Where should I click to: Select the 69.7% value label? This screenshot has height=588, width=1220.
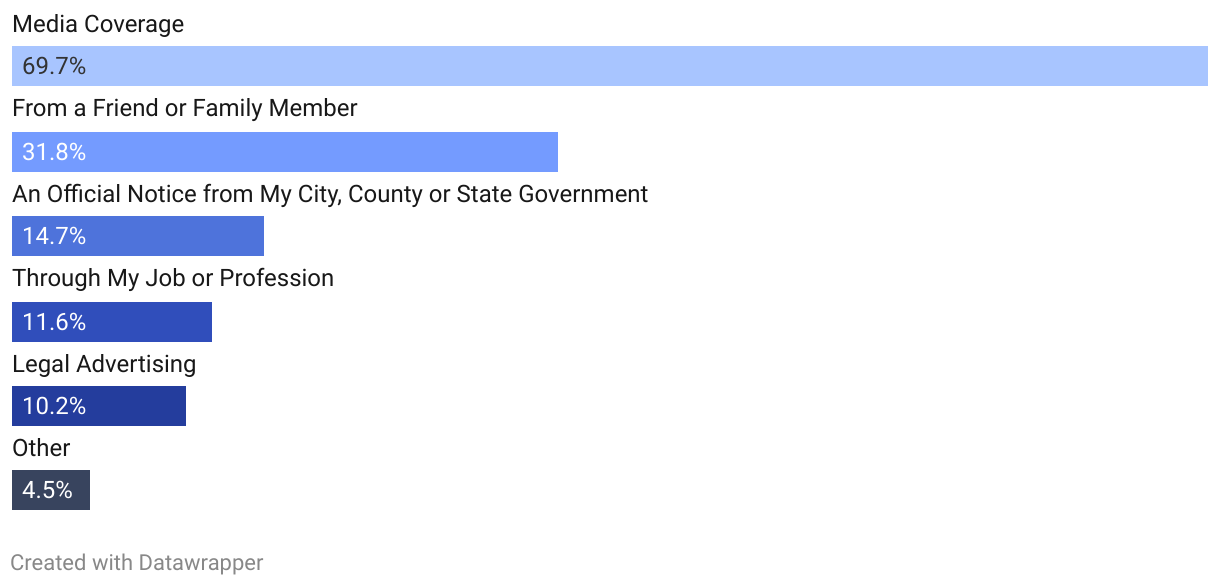[x=54, y=67]
